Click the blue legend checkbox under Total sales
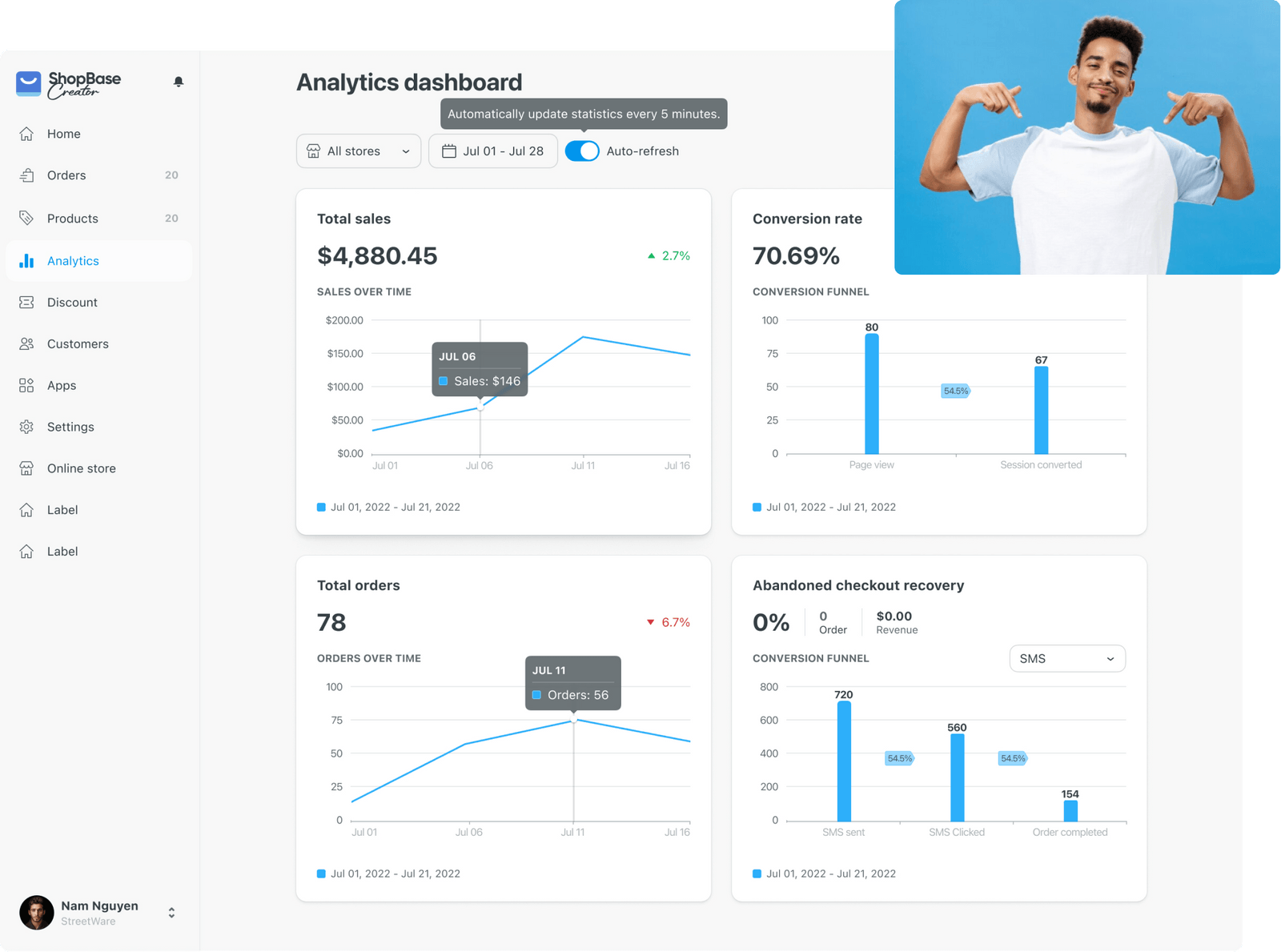The width and height of the screenshot is (1281, 952). pos(319,507)
